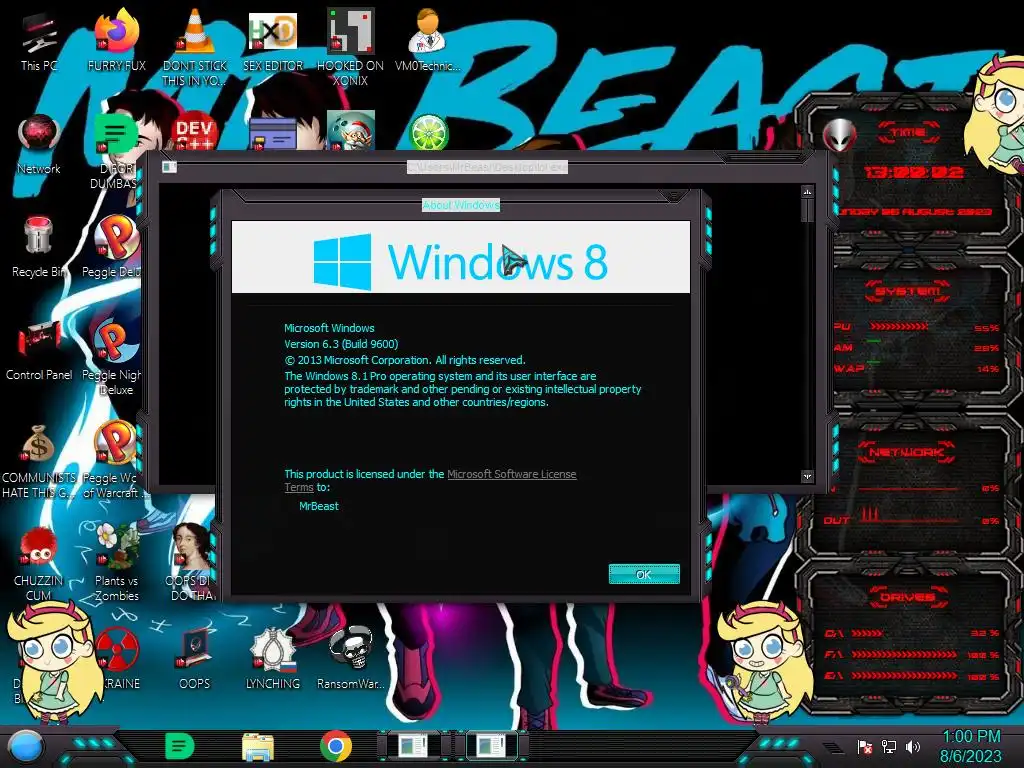Viewport: 1024px width, 768px height.
Task: Click the C:\ drive usage bar
Action: point(867,633)
